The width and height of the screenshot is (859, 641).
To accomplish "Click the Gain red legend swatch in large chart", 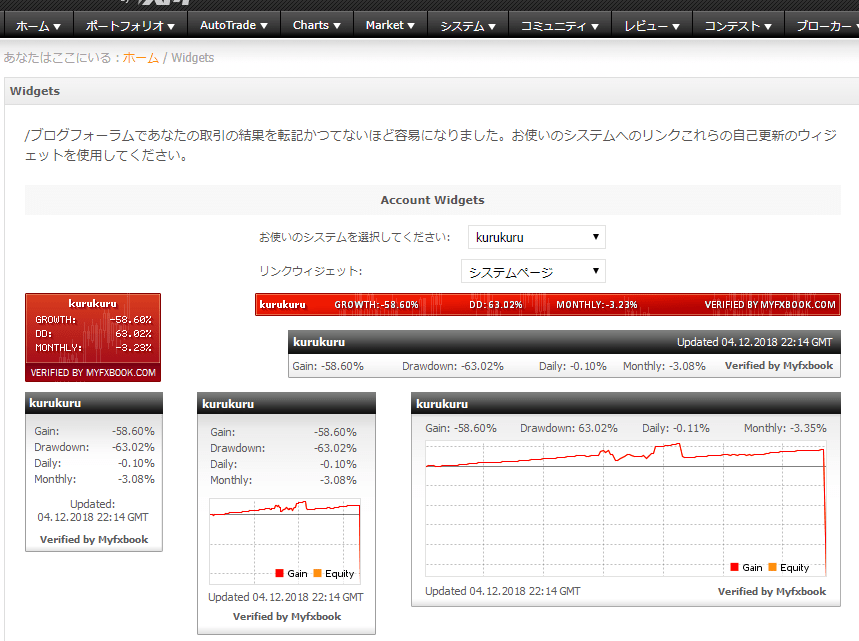I will 735,567.
